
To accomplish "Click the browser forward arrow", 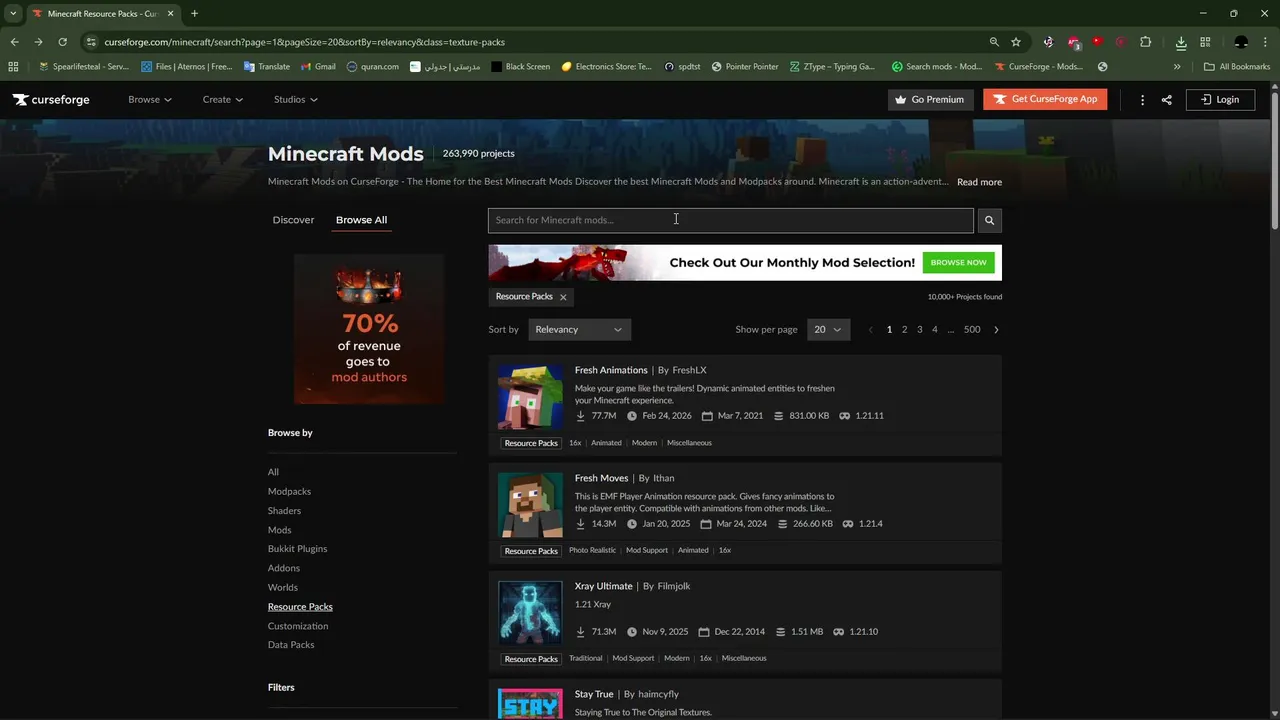I will (38, 42).
